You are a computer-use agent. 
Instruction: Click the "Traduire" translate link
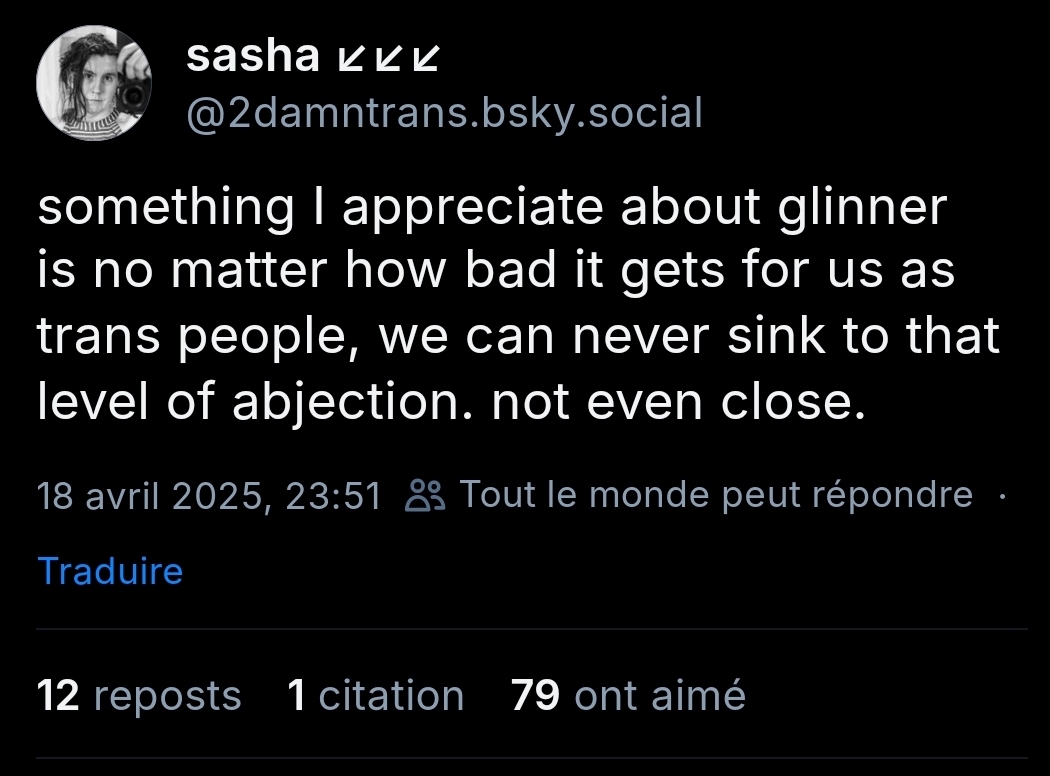point(110,571)
